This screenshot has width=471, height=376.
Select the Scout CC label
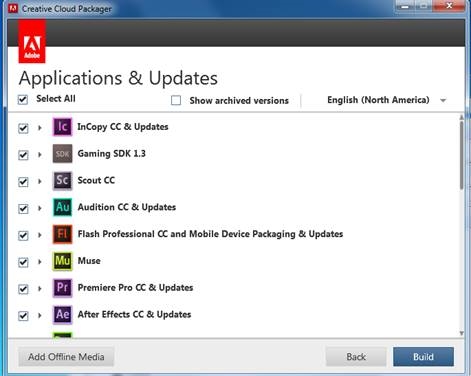96,180
